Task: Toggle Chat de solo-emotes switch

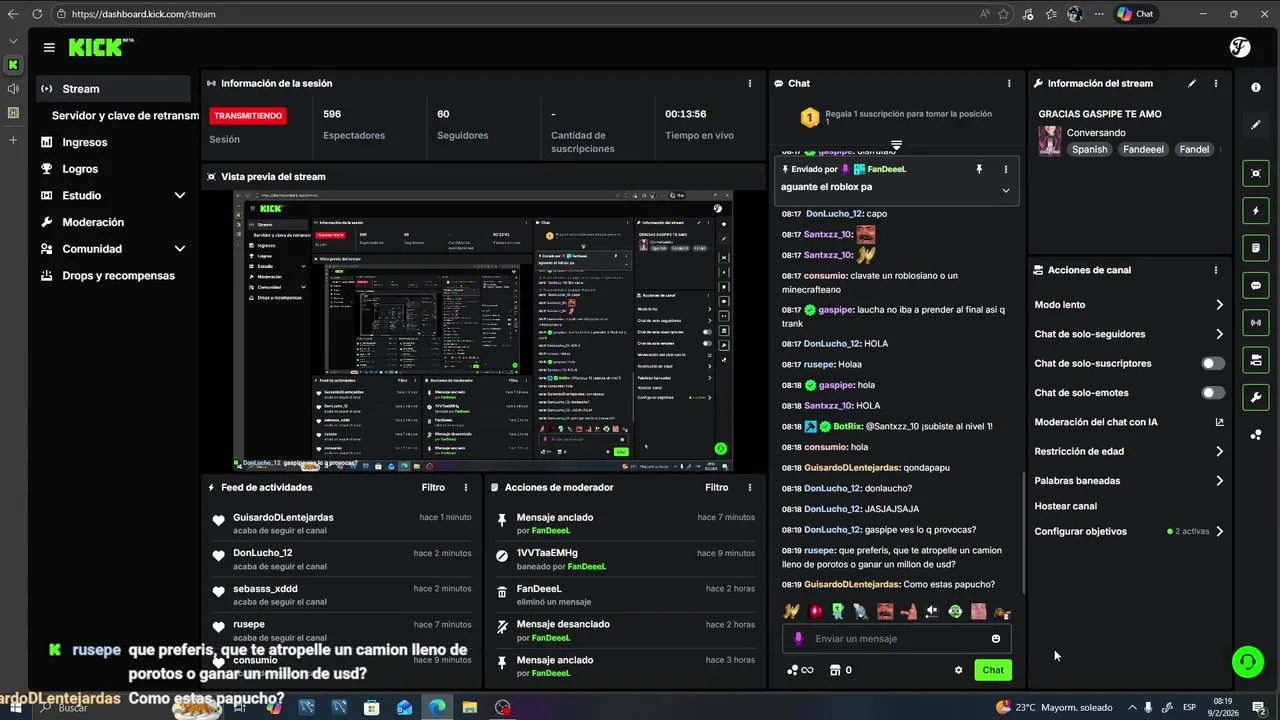Action: [1213, 393]
